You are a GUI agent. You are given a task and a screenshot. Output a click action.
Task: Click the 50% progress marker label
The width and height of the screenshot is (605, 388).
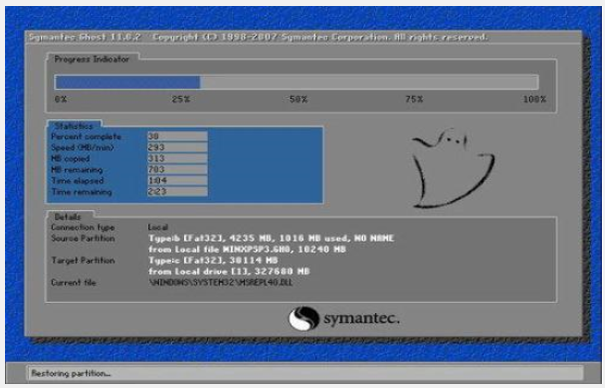[298, 100]
